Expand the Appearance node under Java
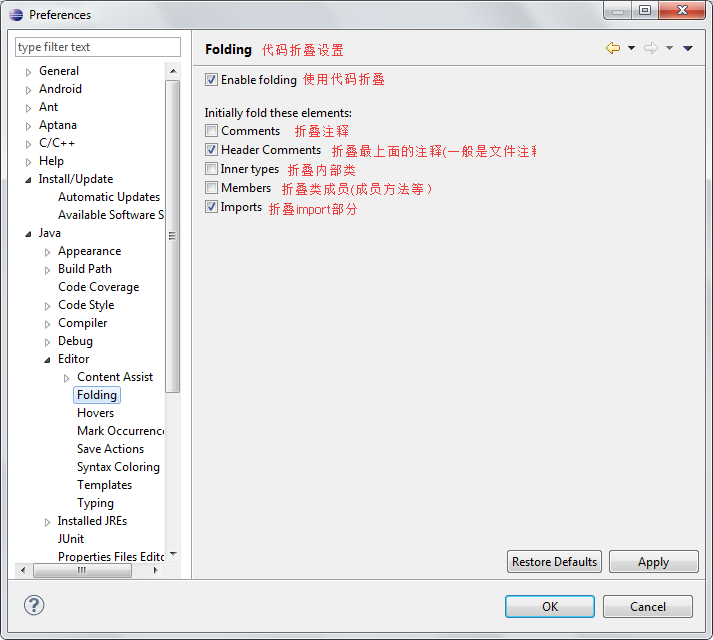Image resolution: width=713 pixels, height=640 pixels. [48, 252]
